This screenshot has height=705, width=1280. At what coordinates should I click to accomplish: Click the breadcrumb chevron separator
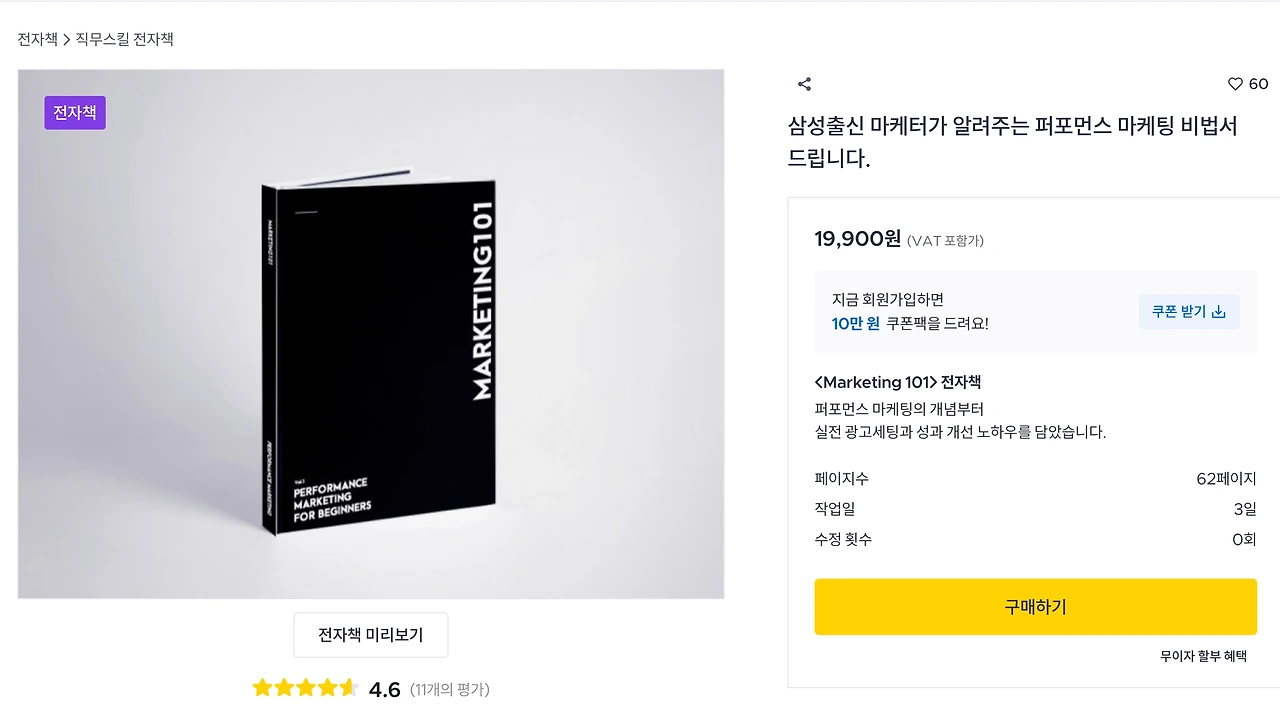coord(67,40)
